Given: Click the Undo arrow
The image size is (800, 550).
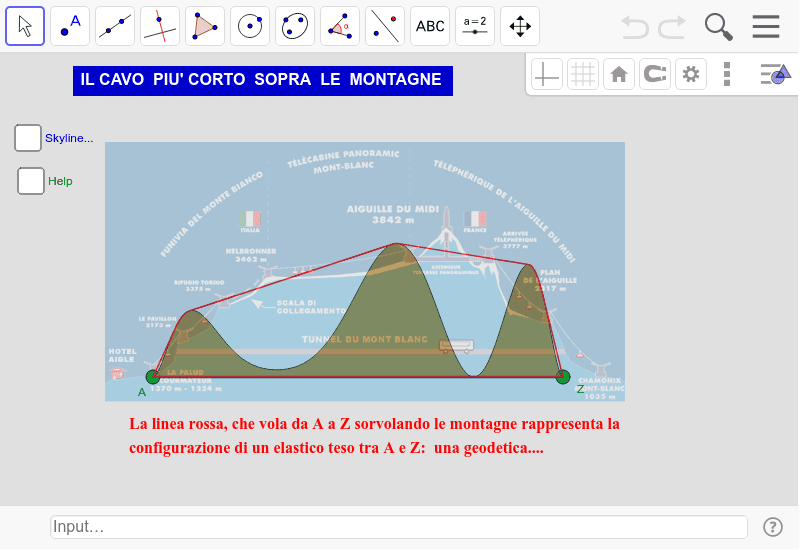Looking at the screenshot, I should point(635,27).
